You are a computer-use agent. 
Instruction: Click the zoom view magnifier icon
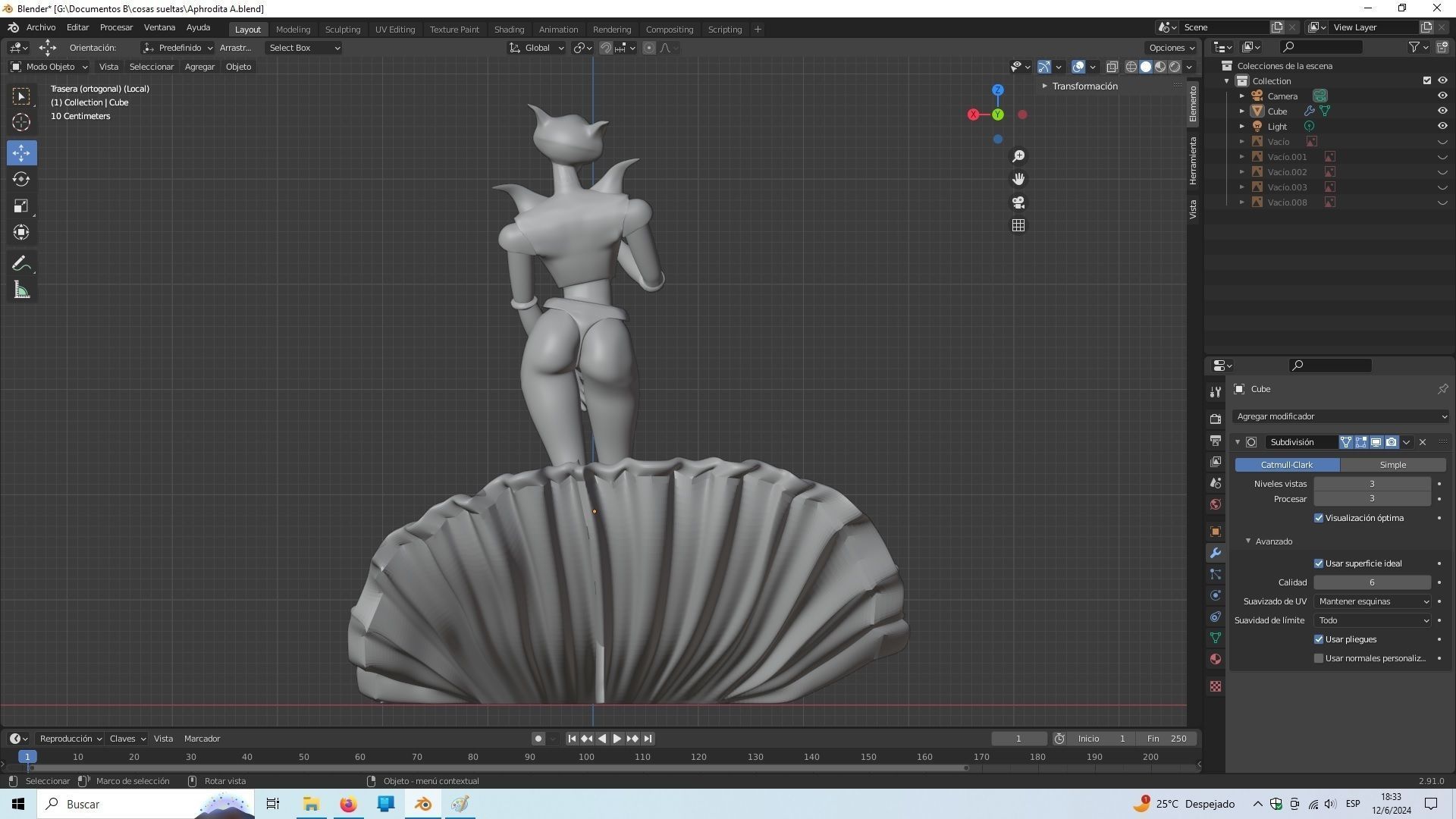tap(1018, 156)
